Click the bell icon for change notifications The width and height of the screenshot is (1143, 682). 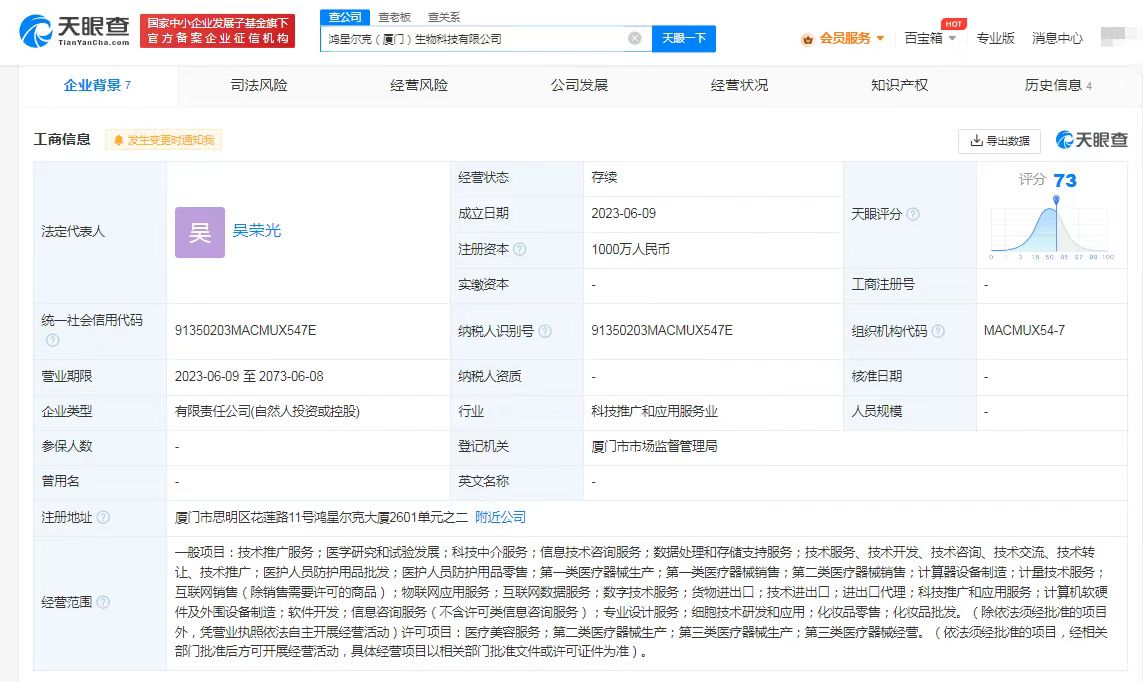click(118, 141)
